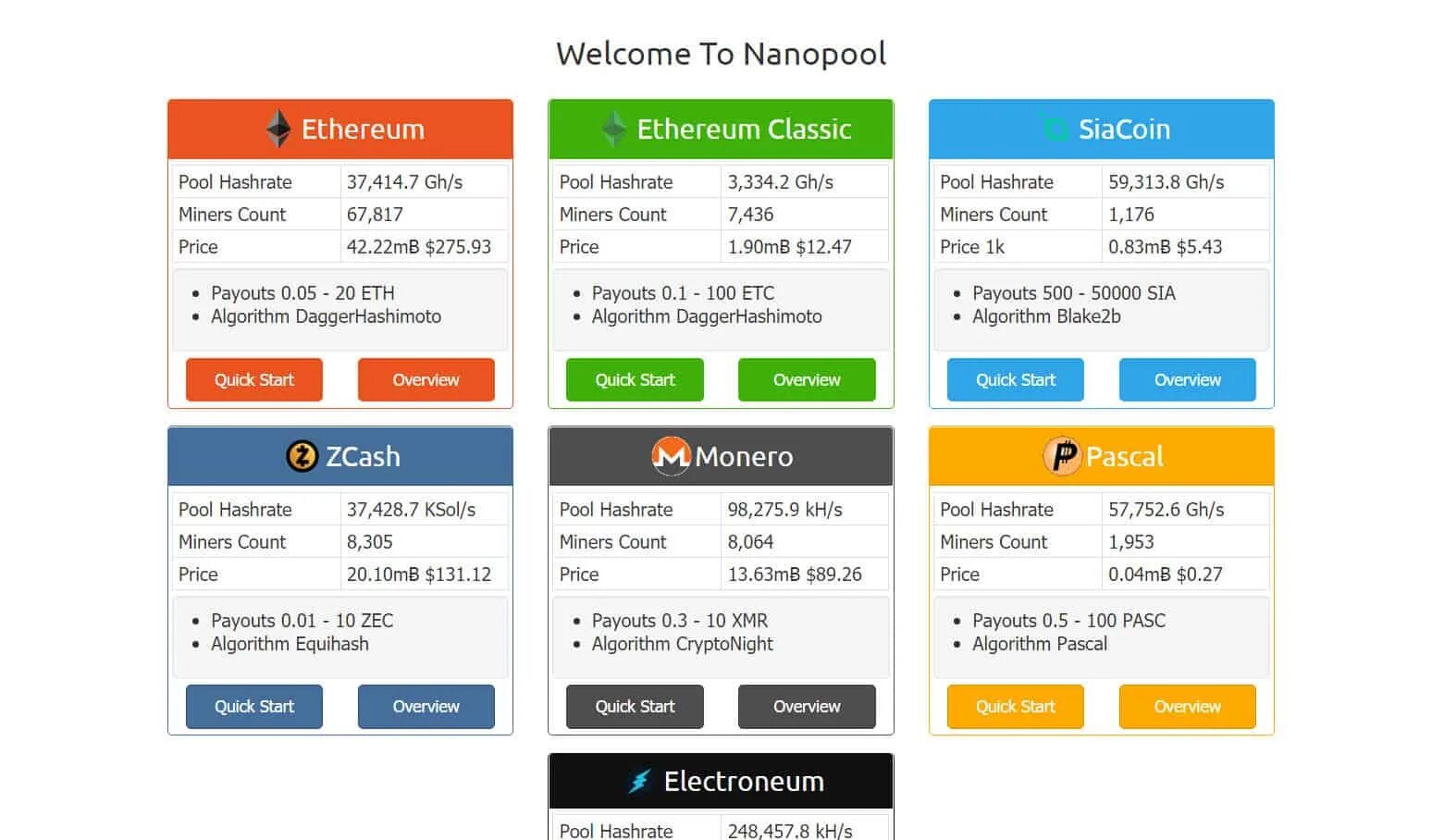Image resolution: width=1432 pixels, height=840 pixels.
Task: Click the SiaCoin logo icon
Action: 1055,129
